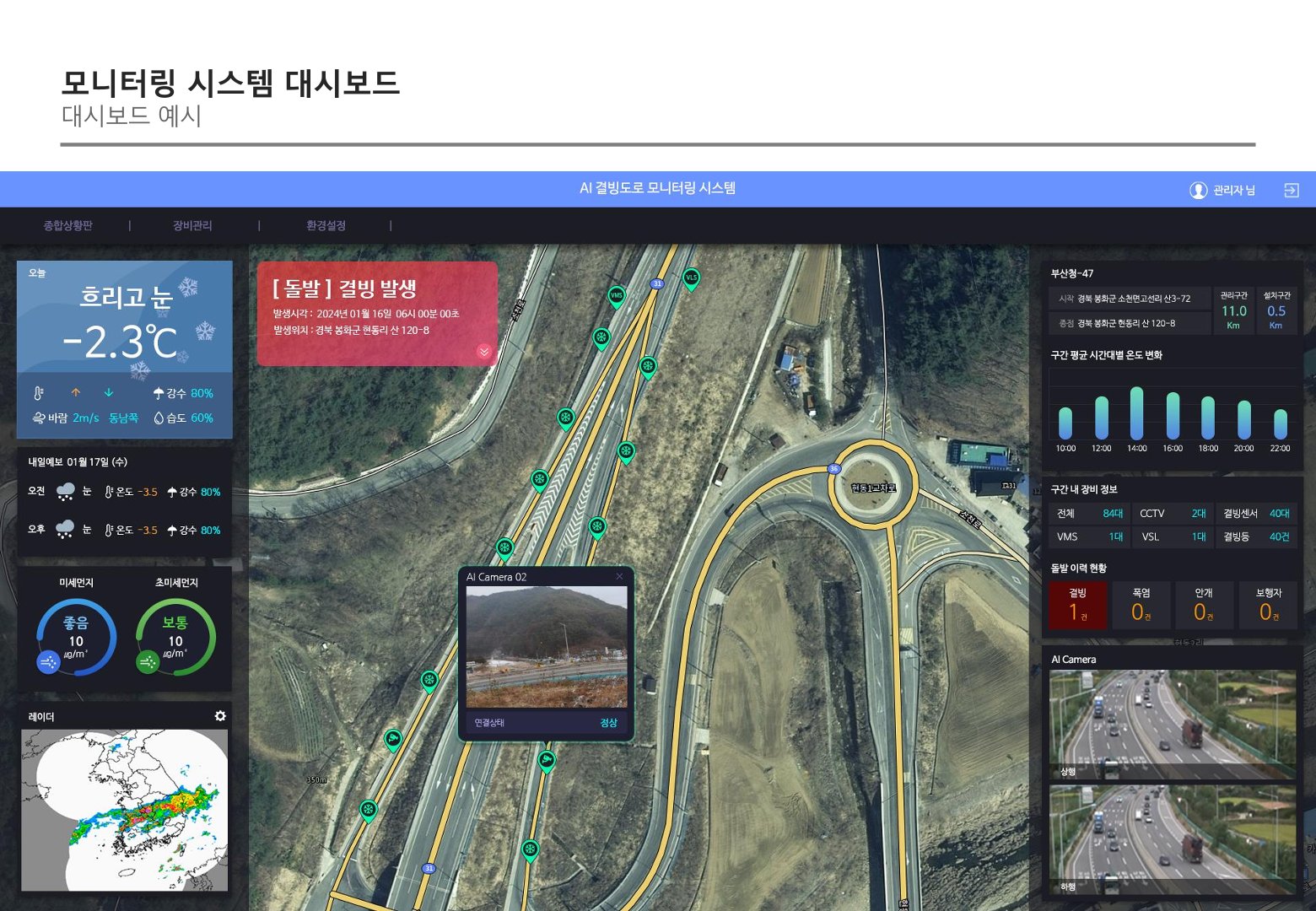Screen dimensions: 1316x911
Task: Click the 내일예보 01월 17일 (수) heading
Action: click(x=78, y=462)
